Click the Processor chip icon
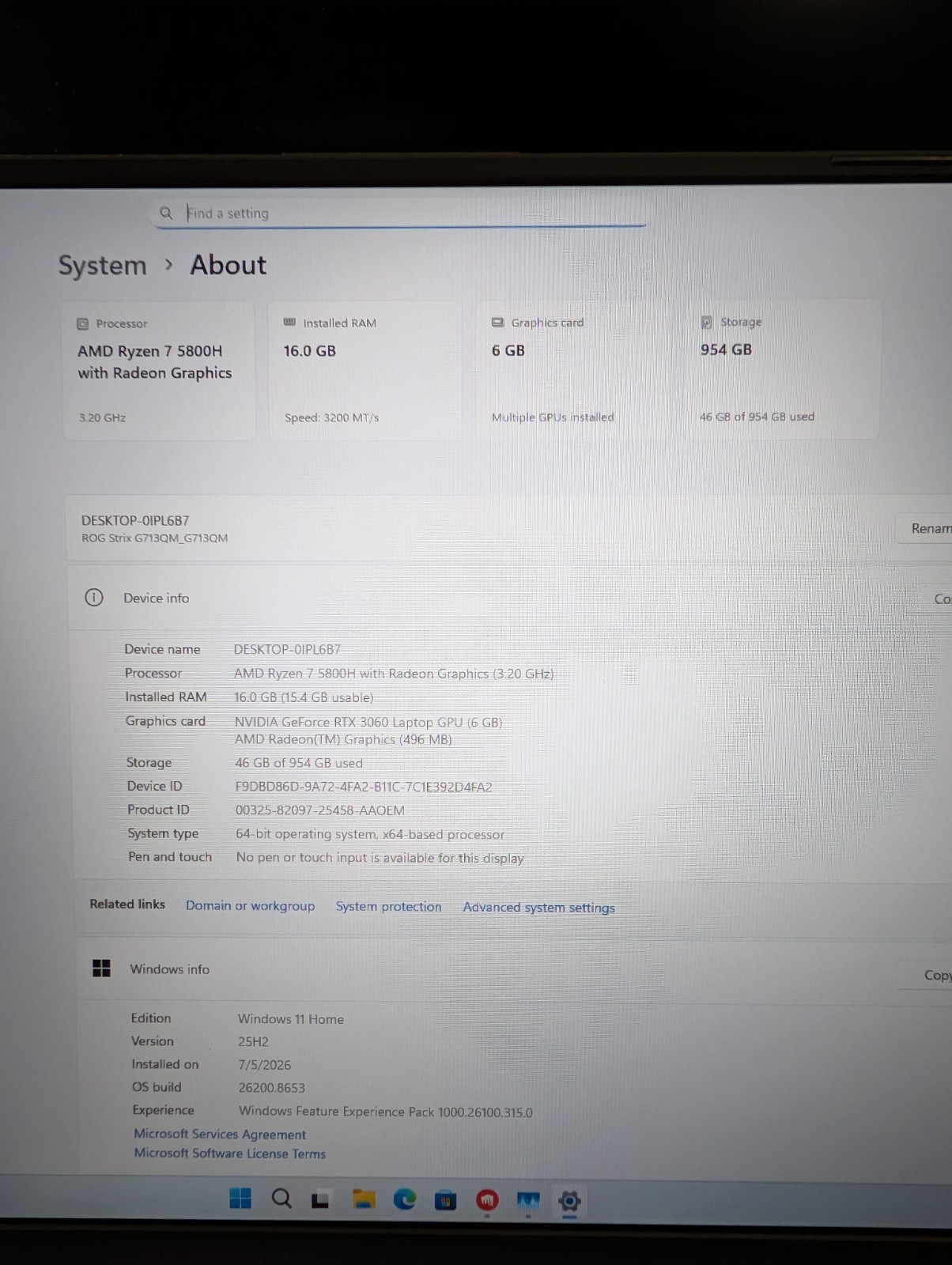Screen dimensions: 952x1265 coord(83,323)
